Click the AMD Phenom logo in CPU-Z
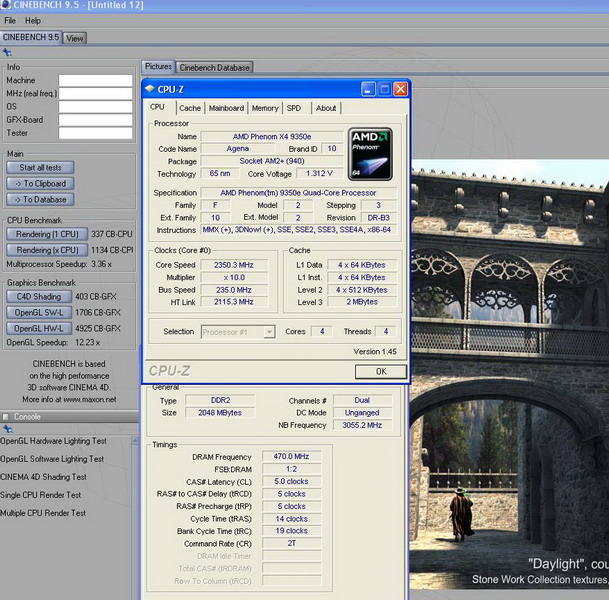Image resolution: width=609 pixels, height=600 pixels. (x=369, y=153)
